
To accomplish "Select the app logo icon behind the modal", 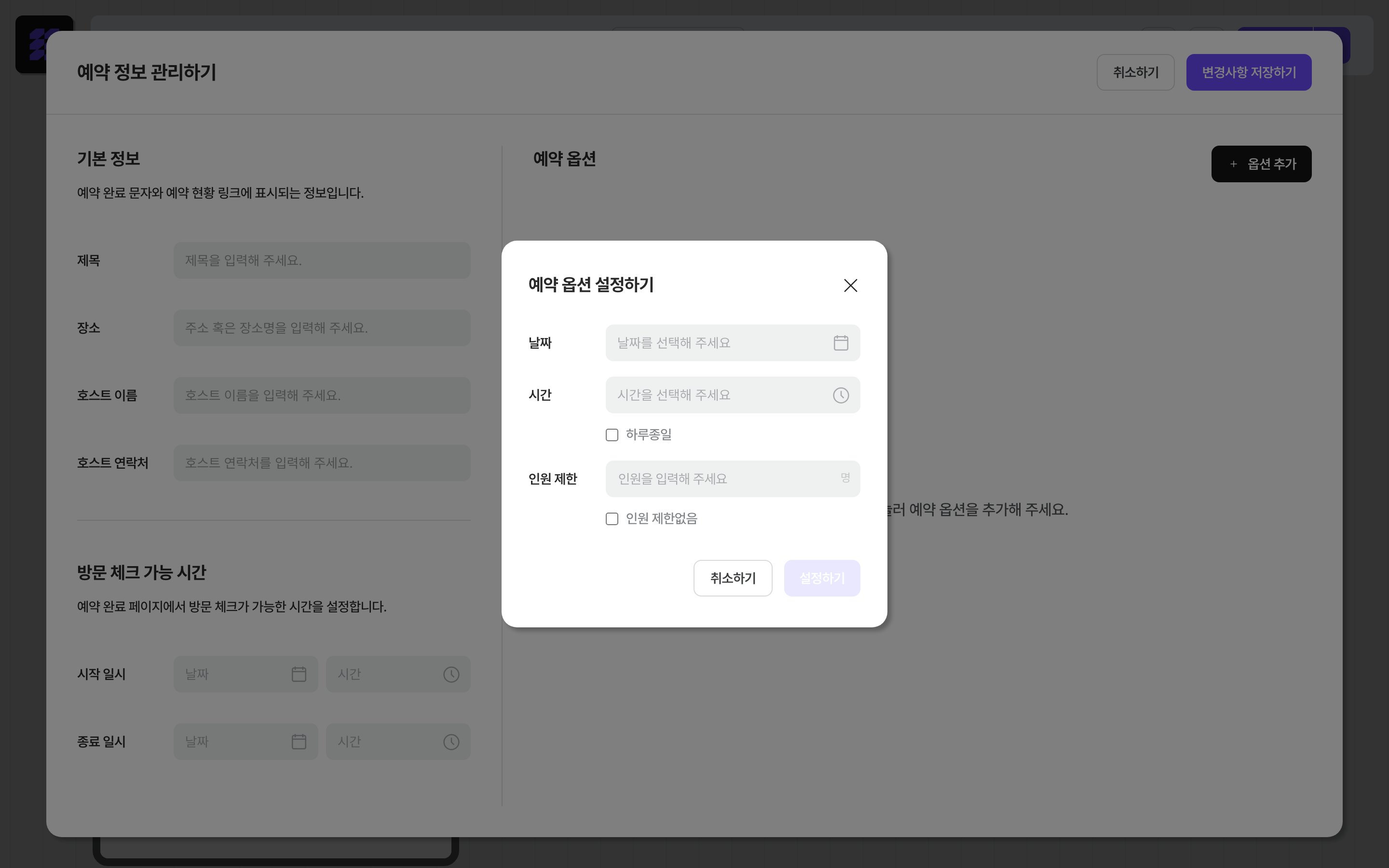I will point(43,44).
